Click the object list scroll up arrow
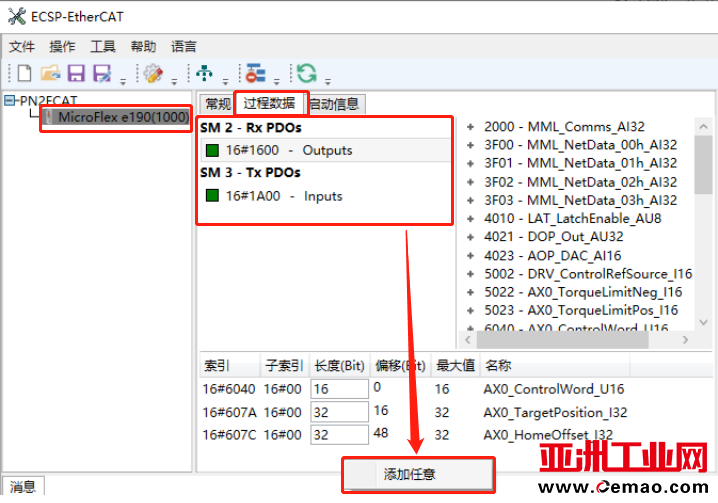 [703, 126]
